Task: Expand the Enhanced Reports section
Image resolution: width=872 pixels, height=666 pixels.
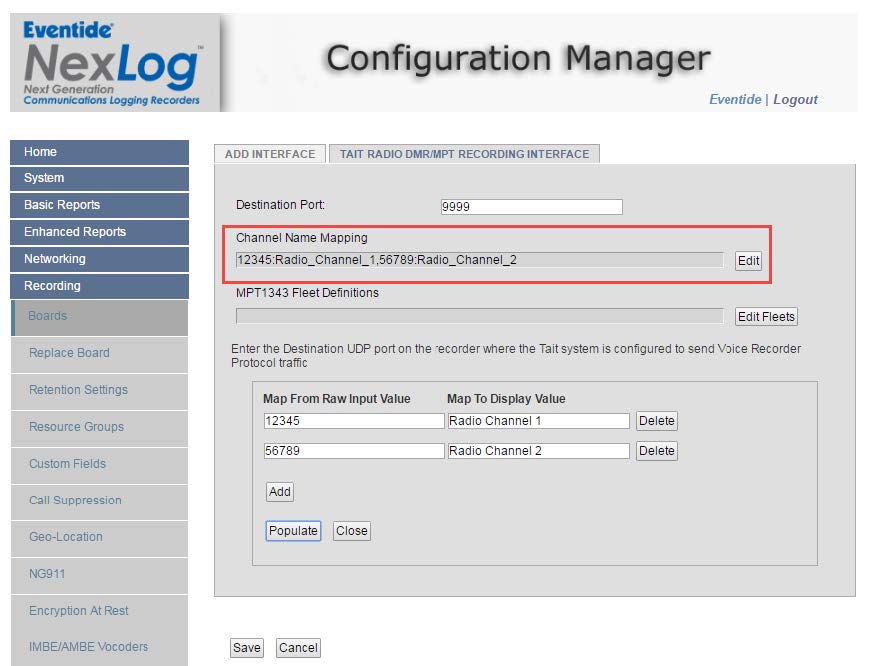Action: [99, 232]
